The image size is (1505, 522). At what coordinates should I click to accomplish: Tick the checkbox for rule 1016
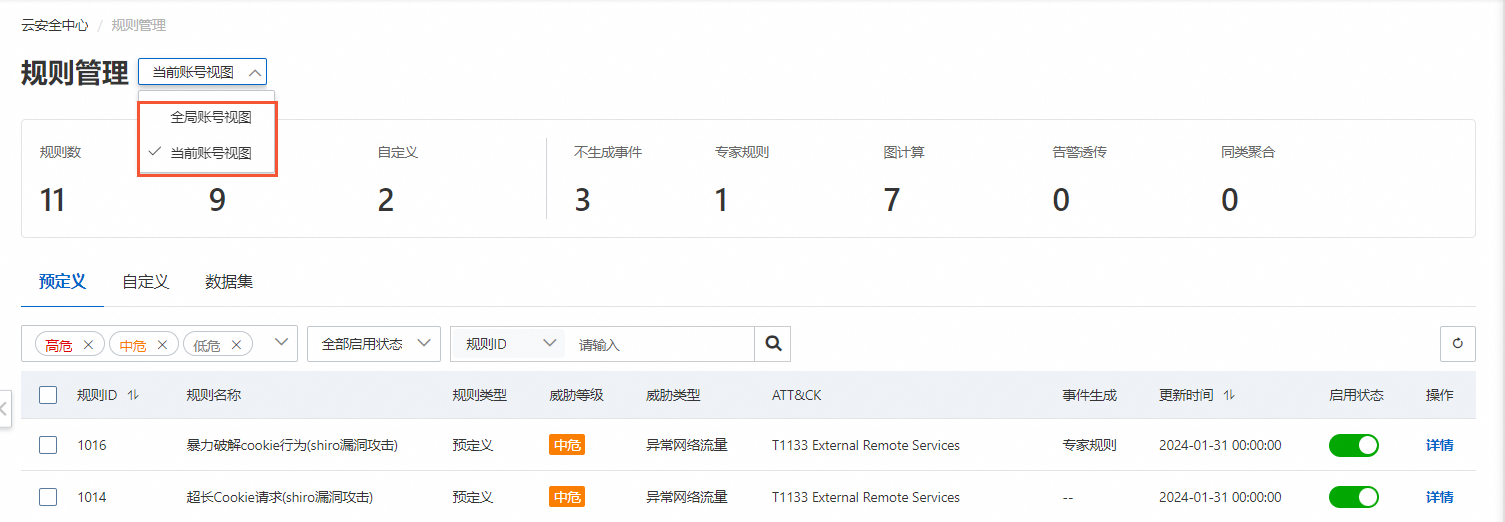[x=48, y=445]
